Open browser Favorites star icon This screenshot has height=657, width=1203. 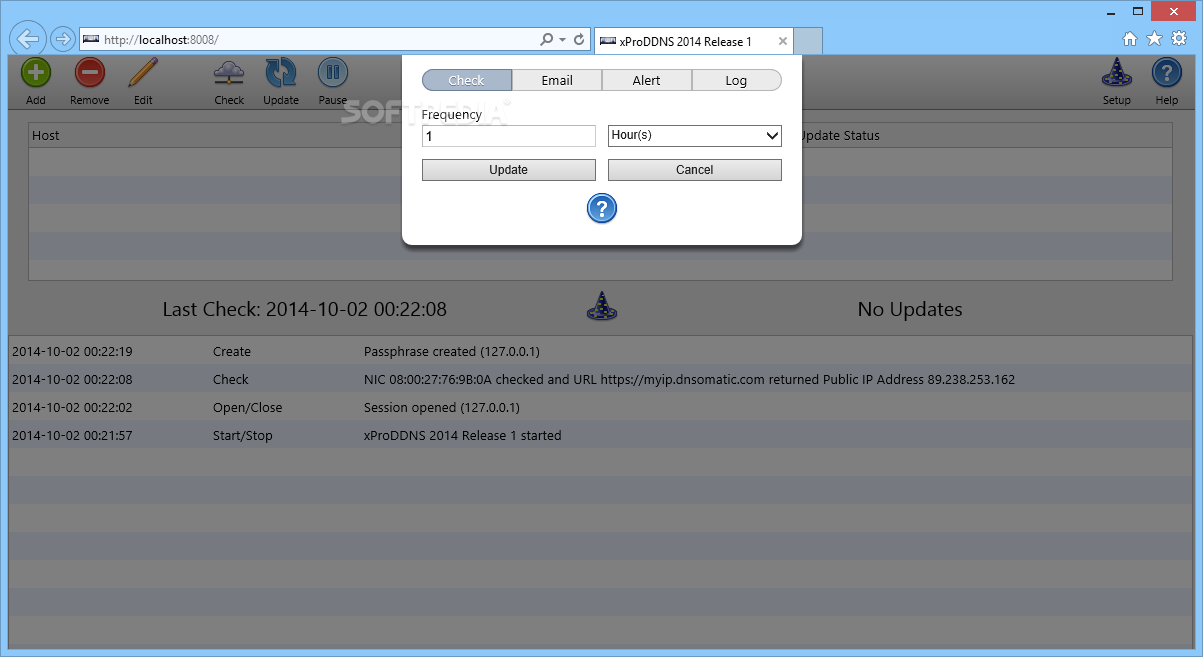1155,39
